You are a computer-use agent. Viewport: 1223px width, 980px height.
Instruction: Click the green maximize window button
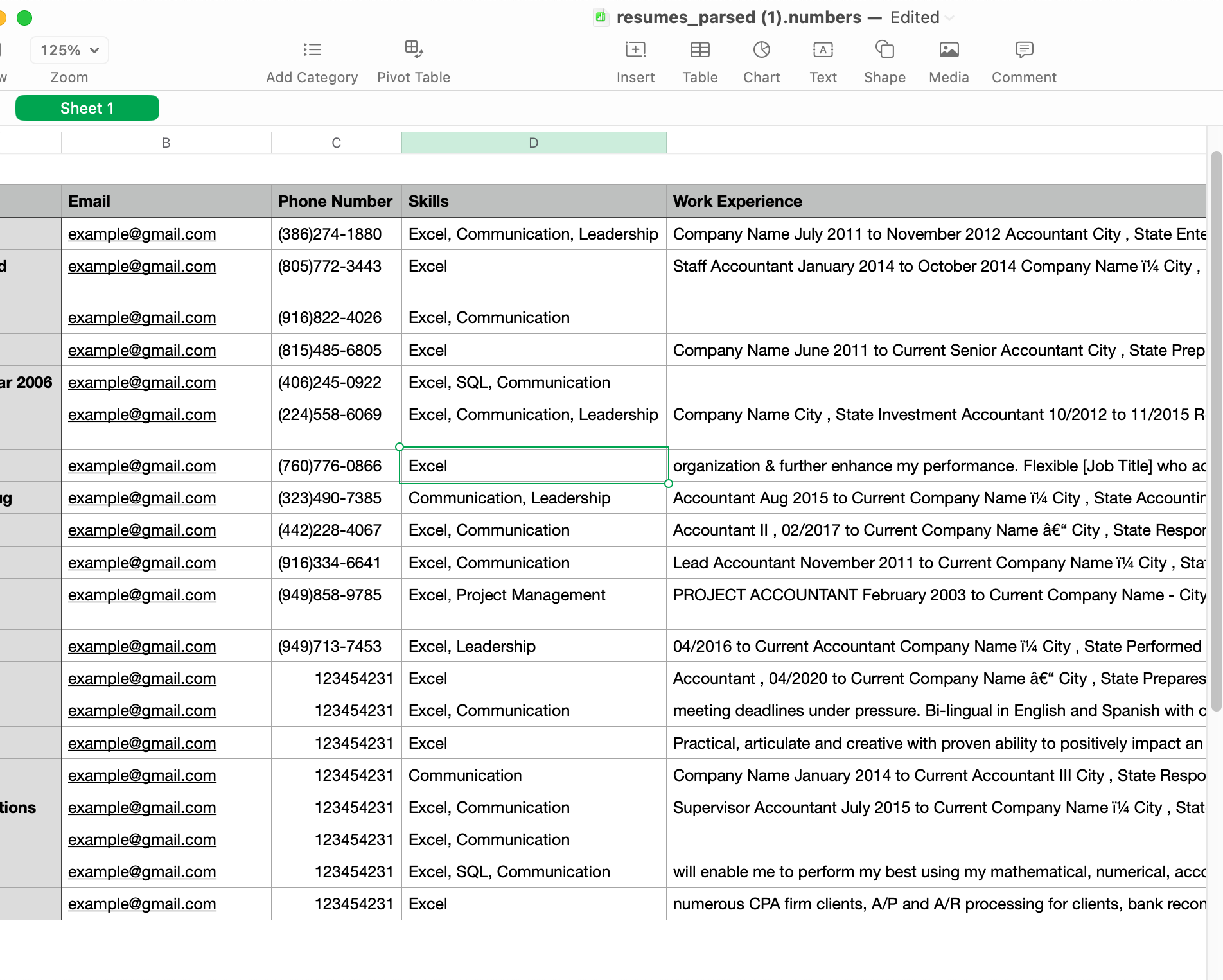(24, 17)
